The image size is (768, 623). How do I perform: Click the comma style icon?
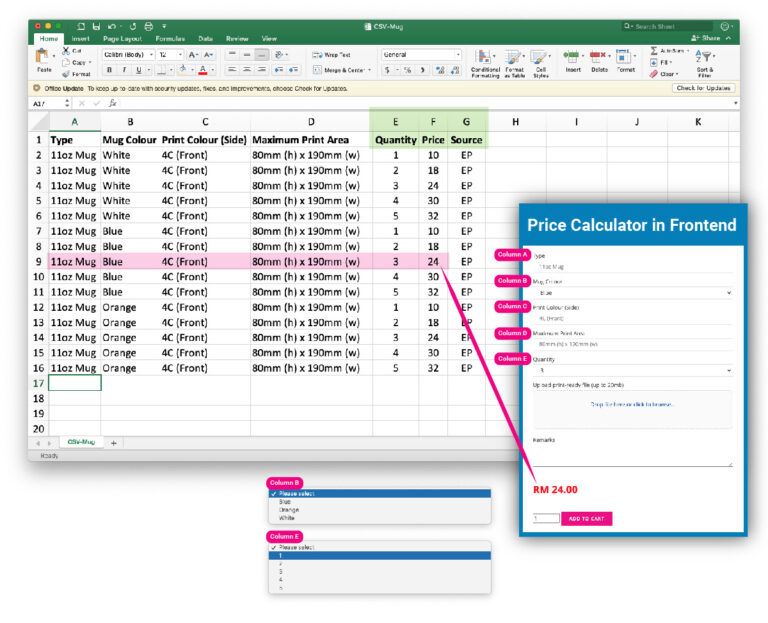coord(422,70)
